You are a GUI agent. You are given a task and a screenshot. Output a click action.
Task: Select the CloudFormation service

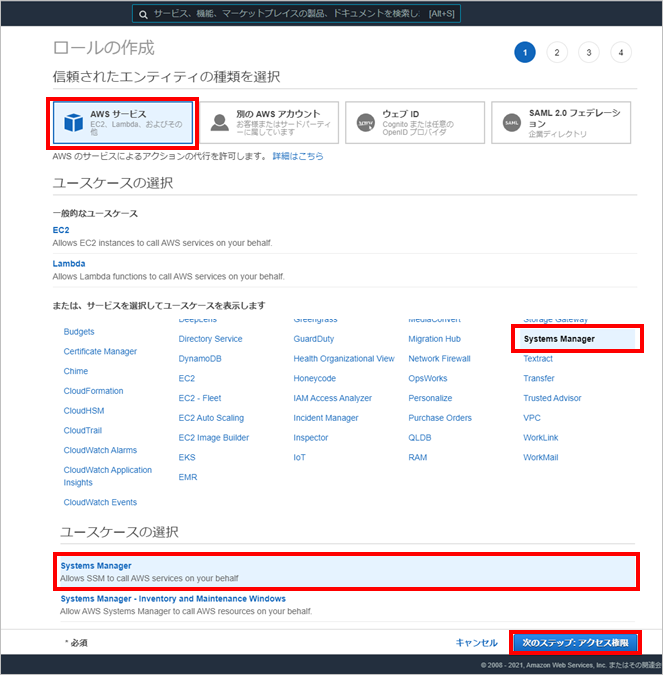(x=93, y=391)
